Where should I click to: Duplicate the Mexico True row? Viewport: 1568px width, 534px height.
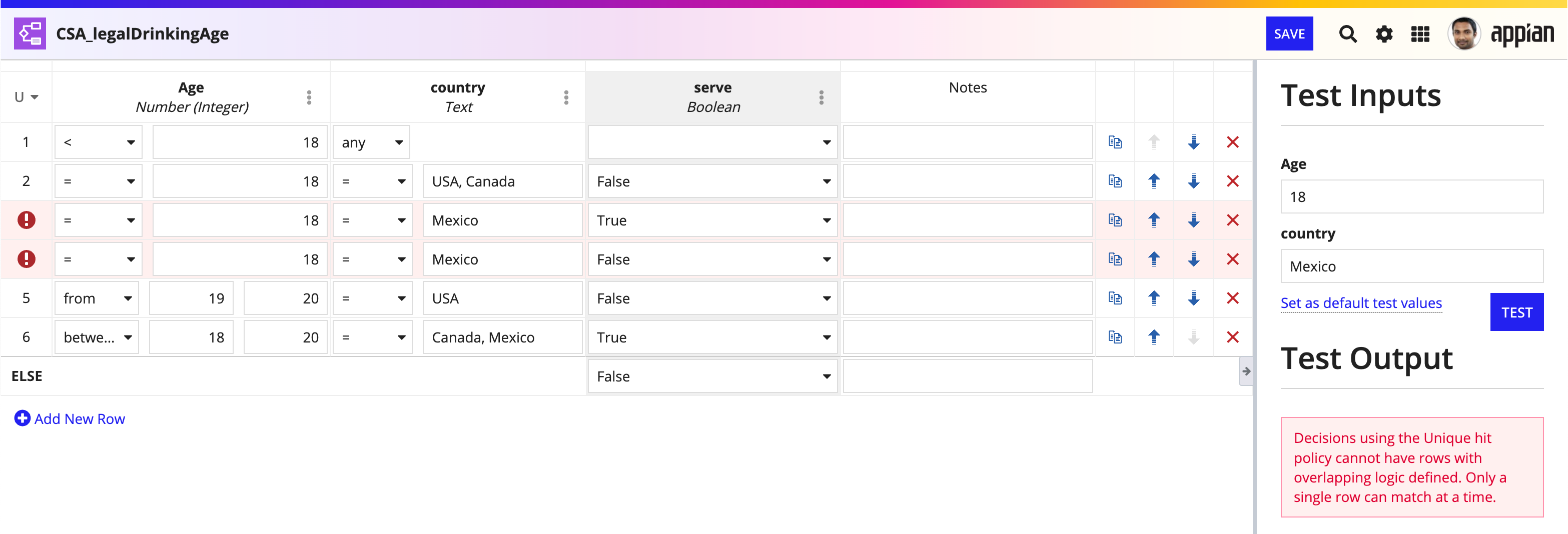[1115, 220]
